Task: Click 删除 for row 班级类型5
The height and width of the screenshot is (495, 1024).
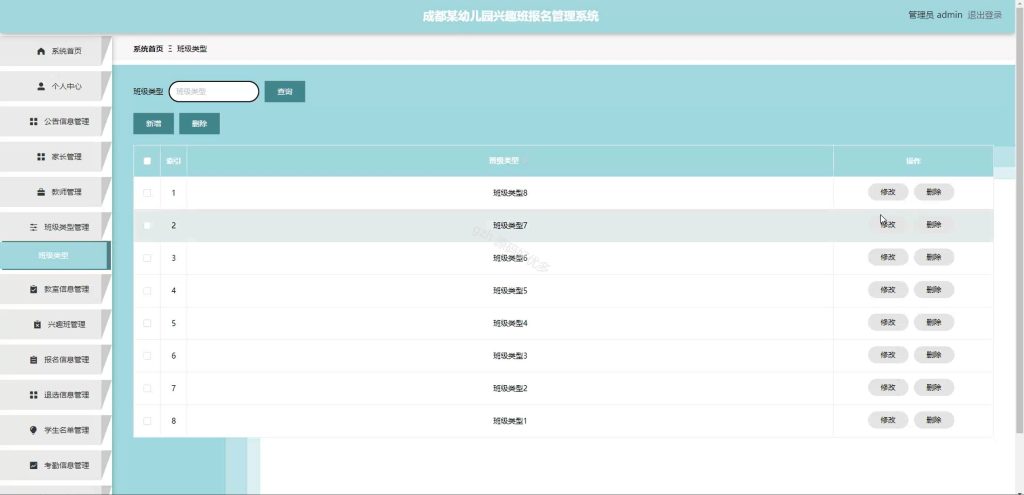Action: [x=934, y=290]
